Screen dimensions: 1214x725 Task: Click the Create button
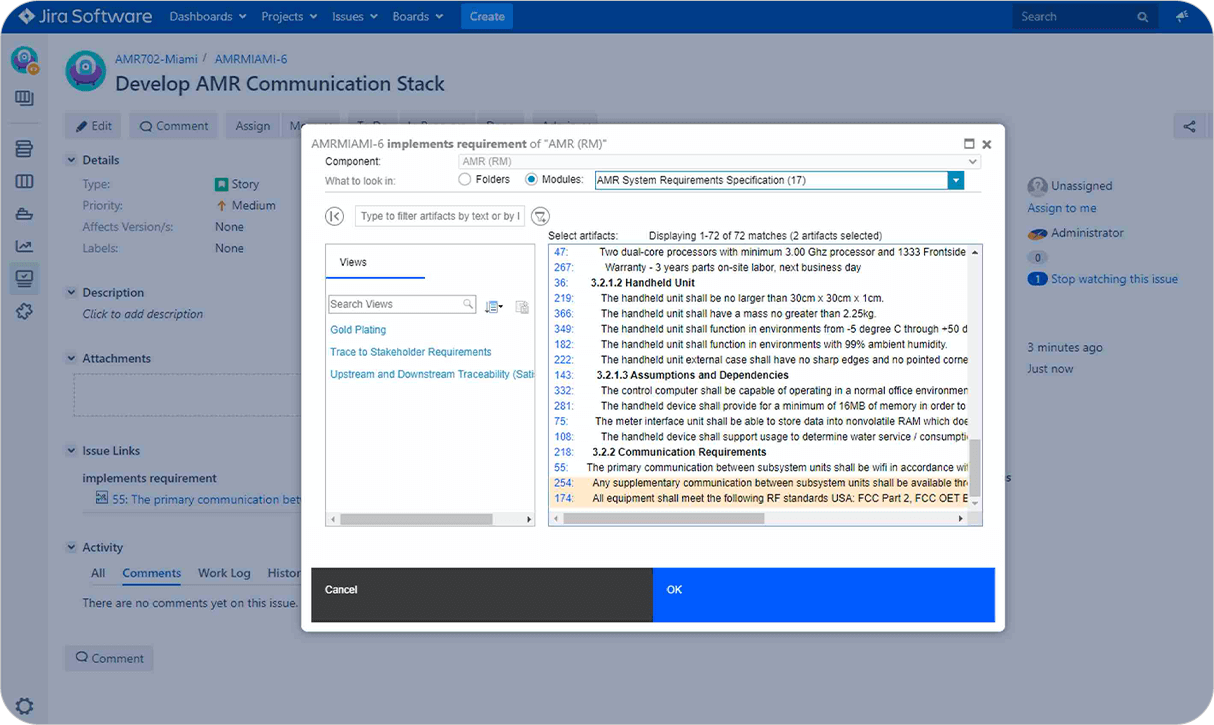[x=487, y=16]
